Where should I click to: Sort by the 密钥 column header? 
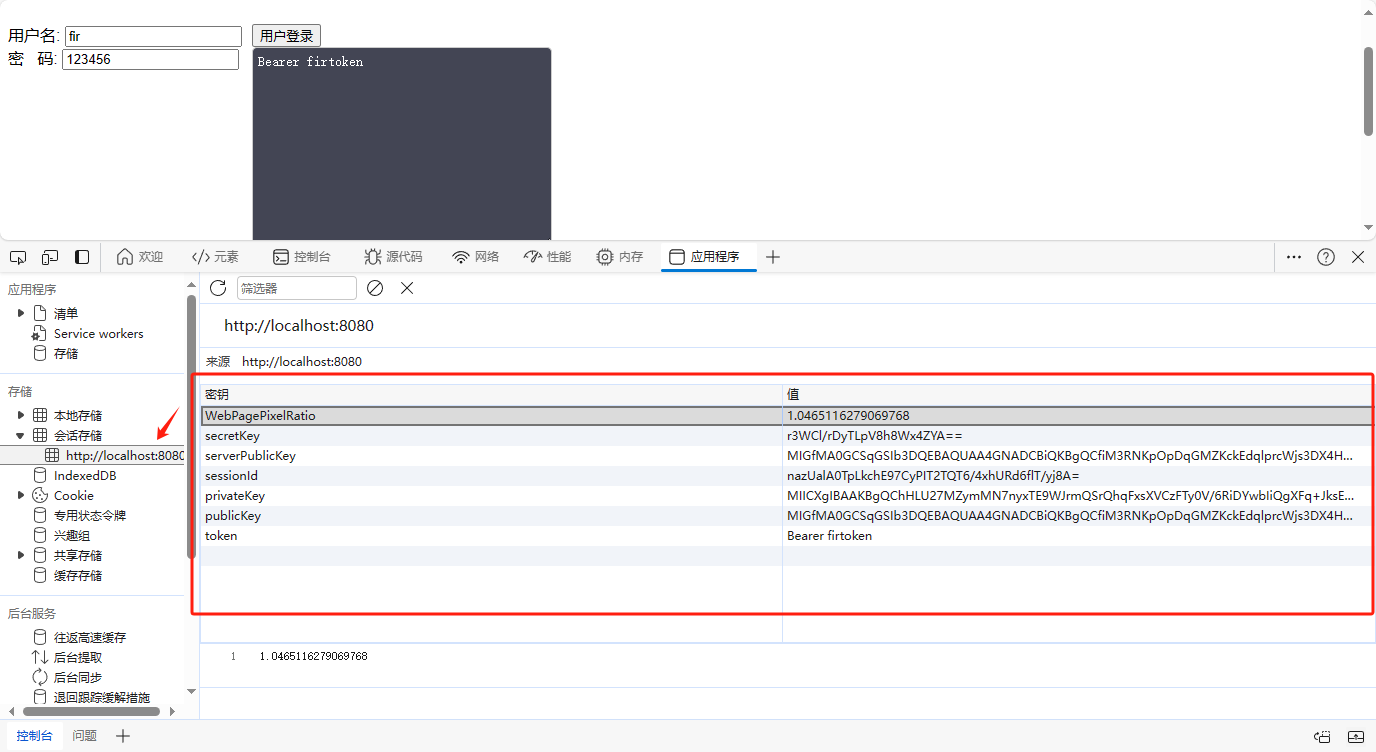491,395
